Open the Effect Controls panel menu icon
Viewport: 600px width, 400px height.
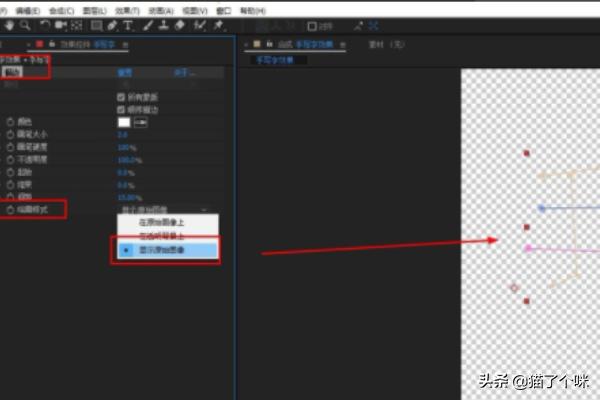pyautogui.click(x=125, y=45)
